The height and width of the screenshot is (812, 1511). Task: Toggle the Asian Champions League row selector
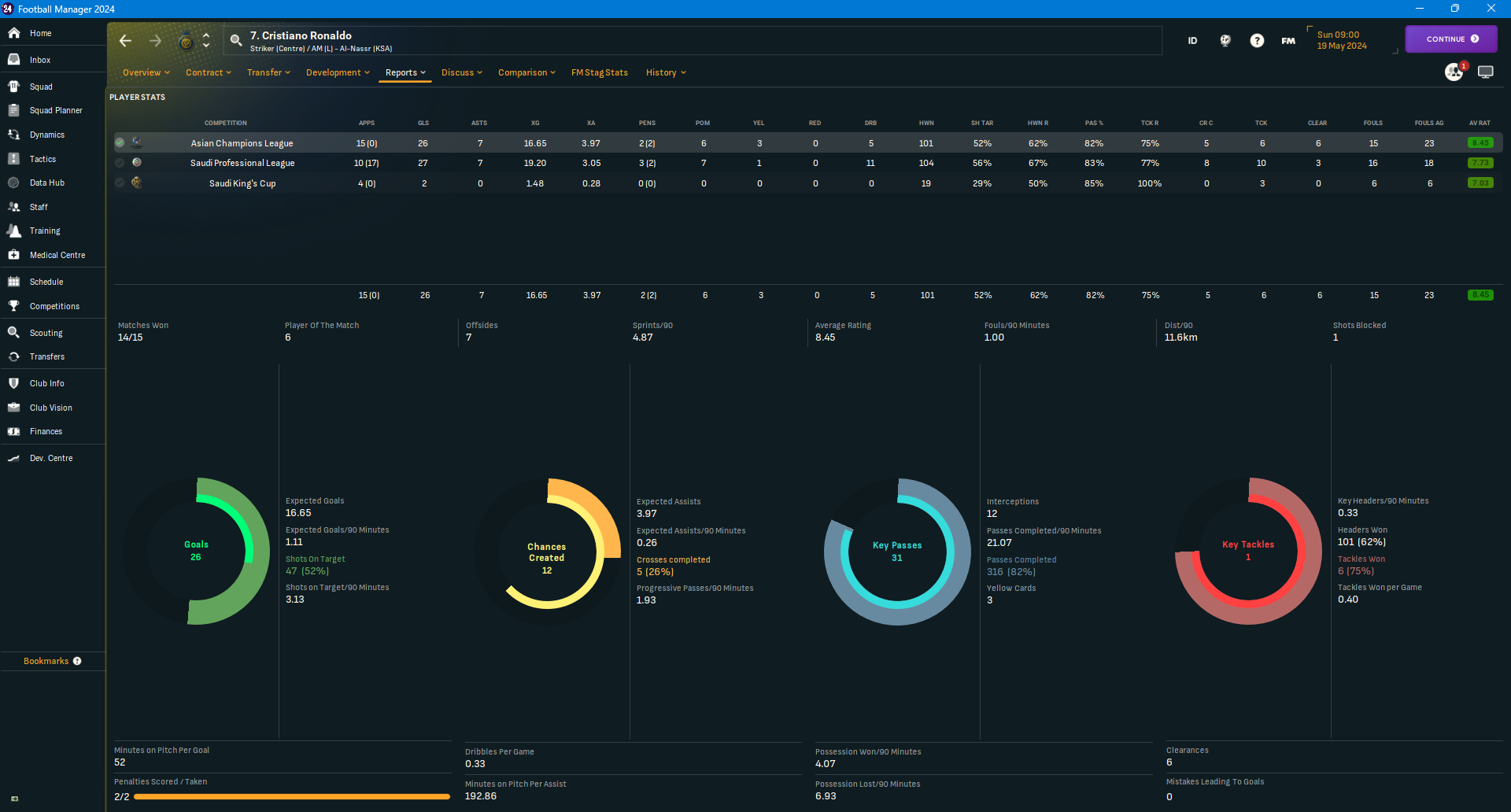pyautogui.click(x=120, y=142)
